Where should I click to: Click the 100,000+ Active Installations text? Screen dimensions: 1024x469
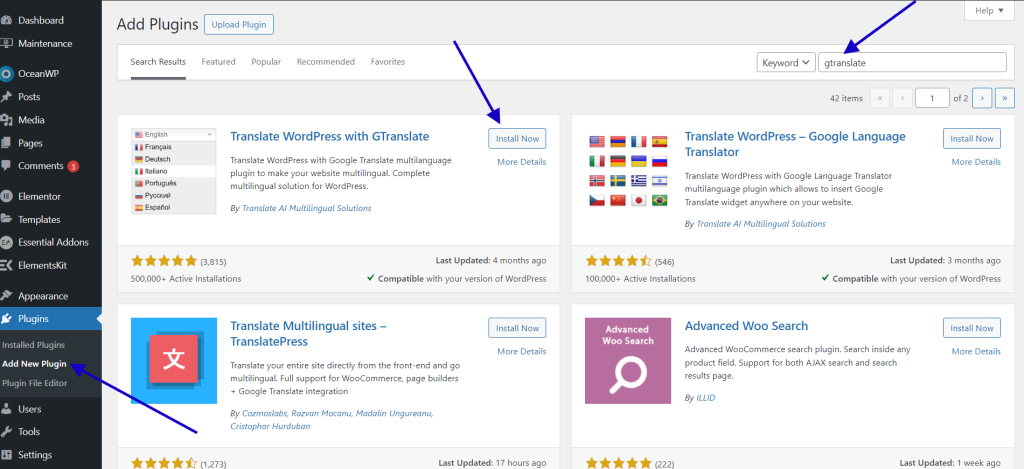[641, 279]
